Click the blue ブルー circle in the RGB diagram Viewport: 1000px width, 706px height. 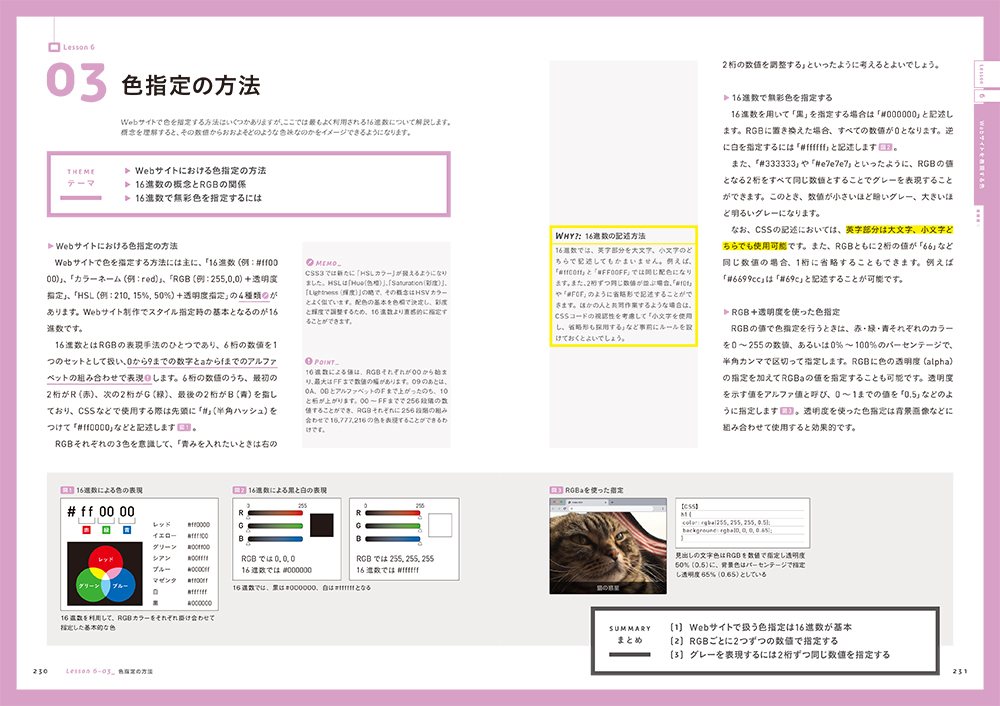click(121, 587)
